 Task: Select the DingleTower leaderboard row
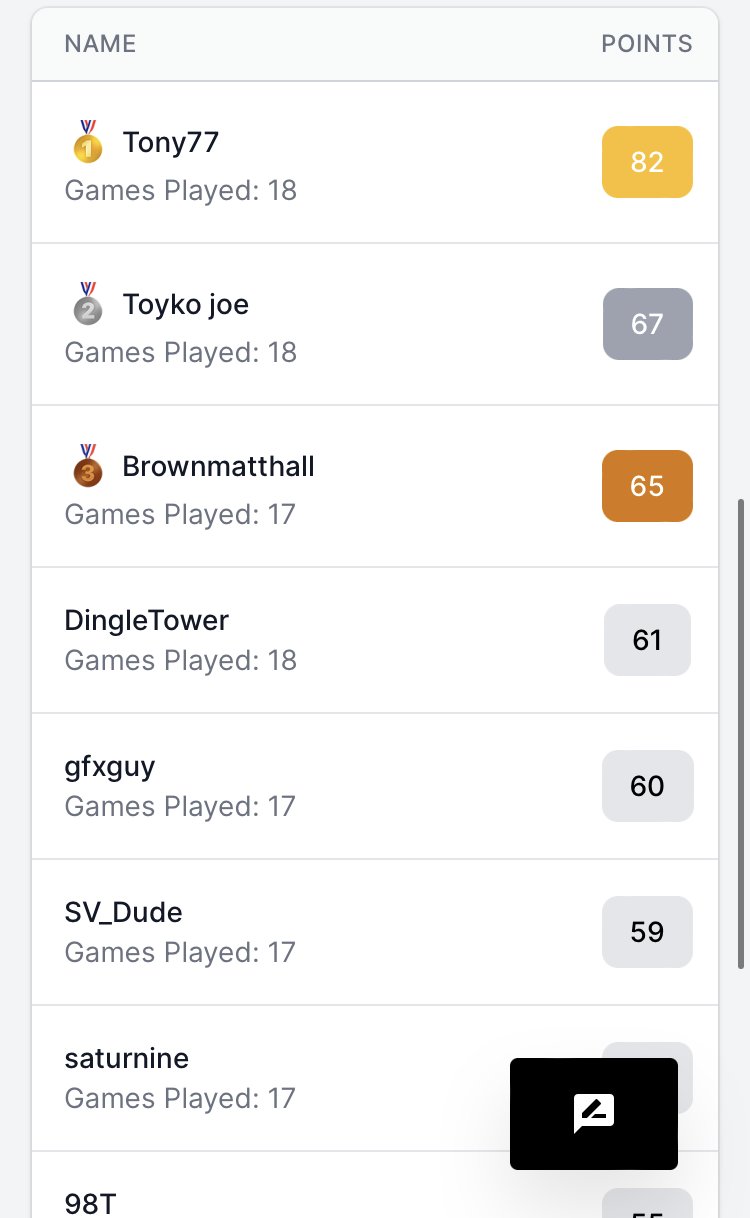pos(375,640)
